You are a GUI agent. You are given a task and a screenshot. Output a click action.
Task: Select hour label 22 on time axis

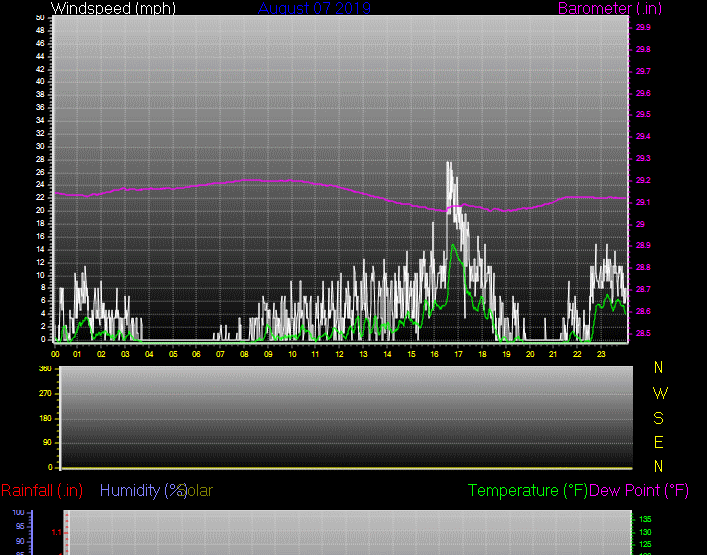click(x=577, y=354)
